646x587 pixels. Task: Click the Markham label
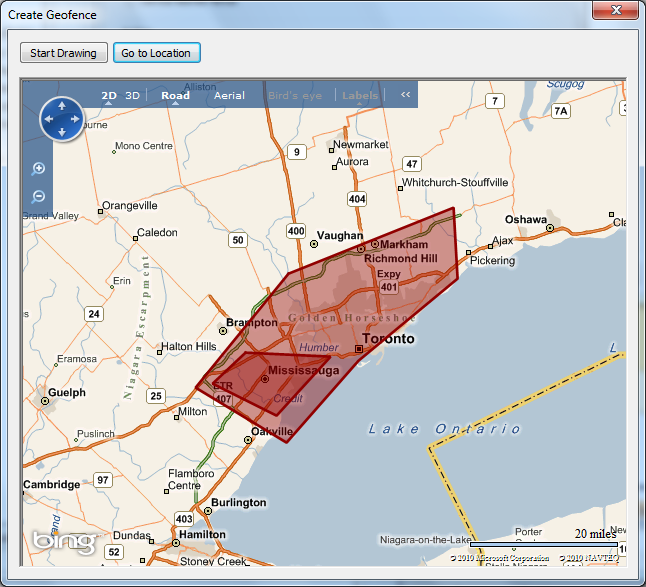[404, 245]
